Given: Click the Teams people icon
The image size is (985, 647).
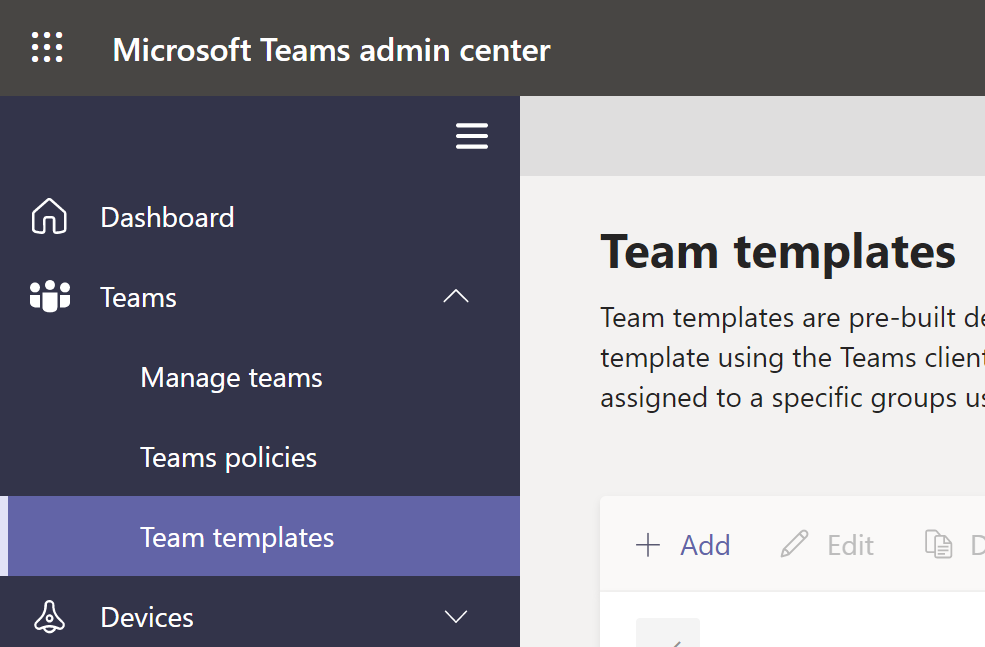Looking at the screenshot, I should pos(50,296).
